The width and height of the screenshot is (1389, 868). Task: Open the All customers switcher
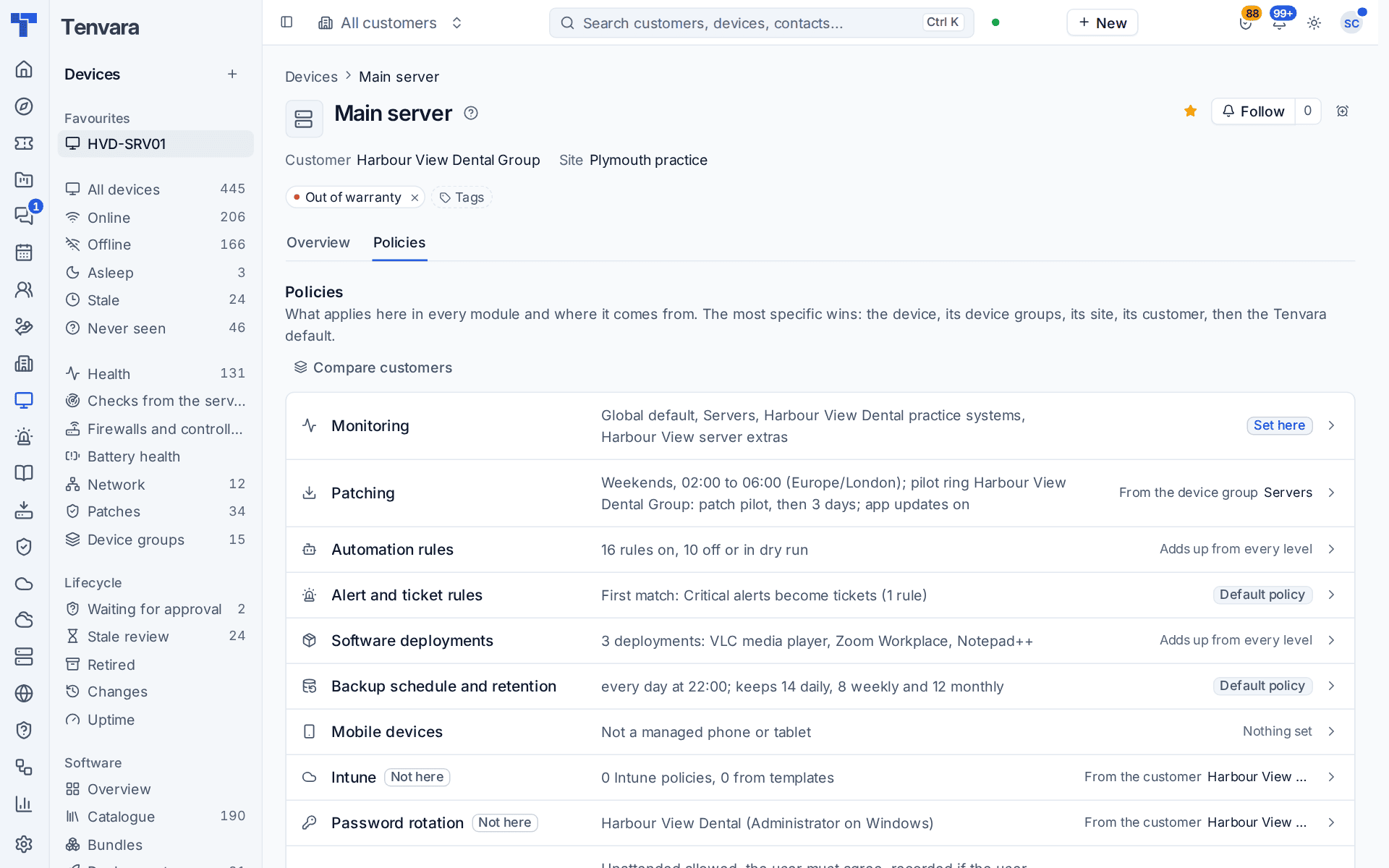[391, 23]
